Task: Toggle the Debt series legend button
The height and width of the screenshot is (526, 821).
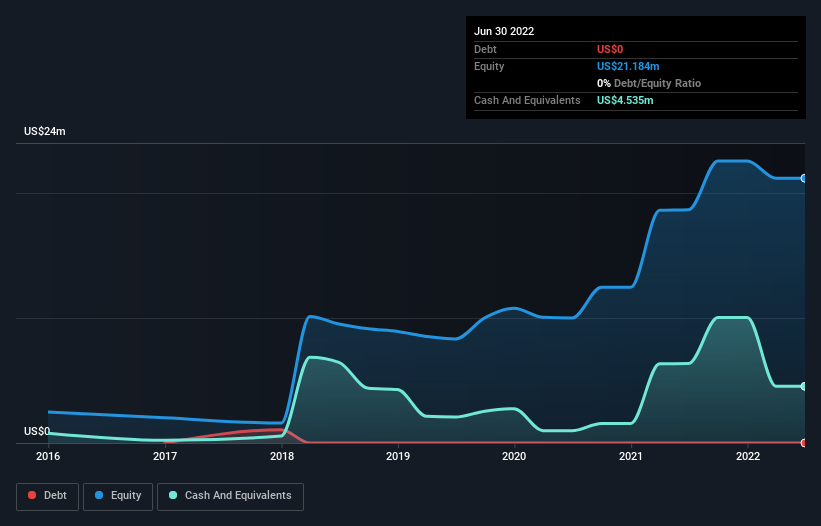Action: (x=47, y=496)
